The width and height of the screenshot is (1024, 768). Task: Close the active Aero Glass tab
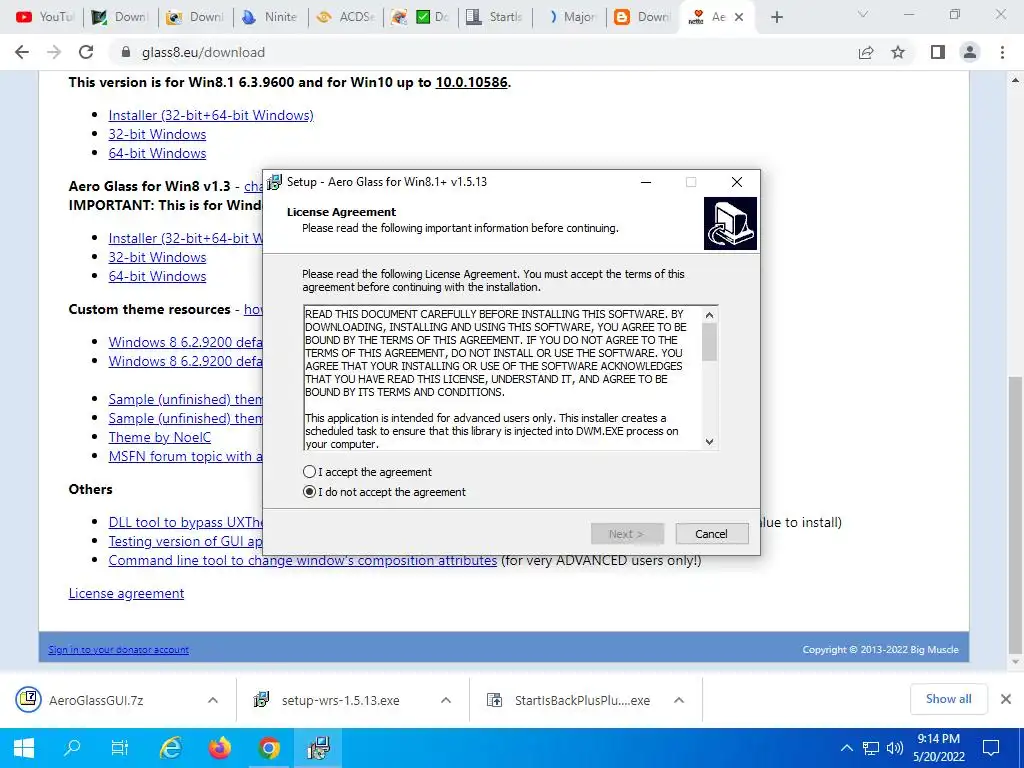point(739,17)
